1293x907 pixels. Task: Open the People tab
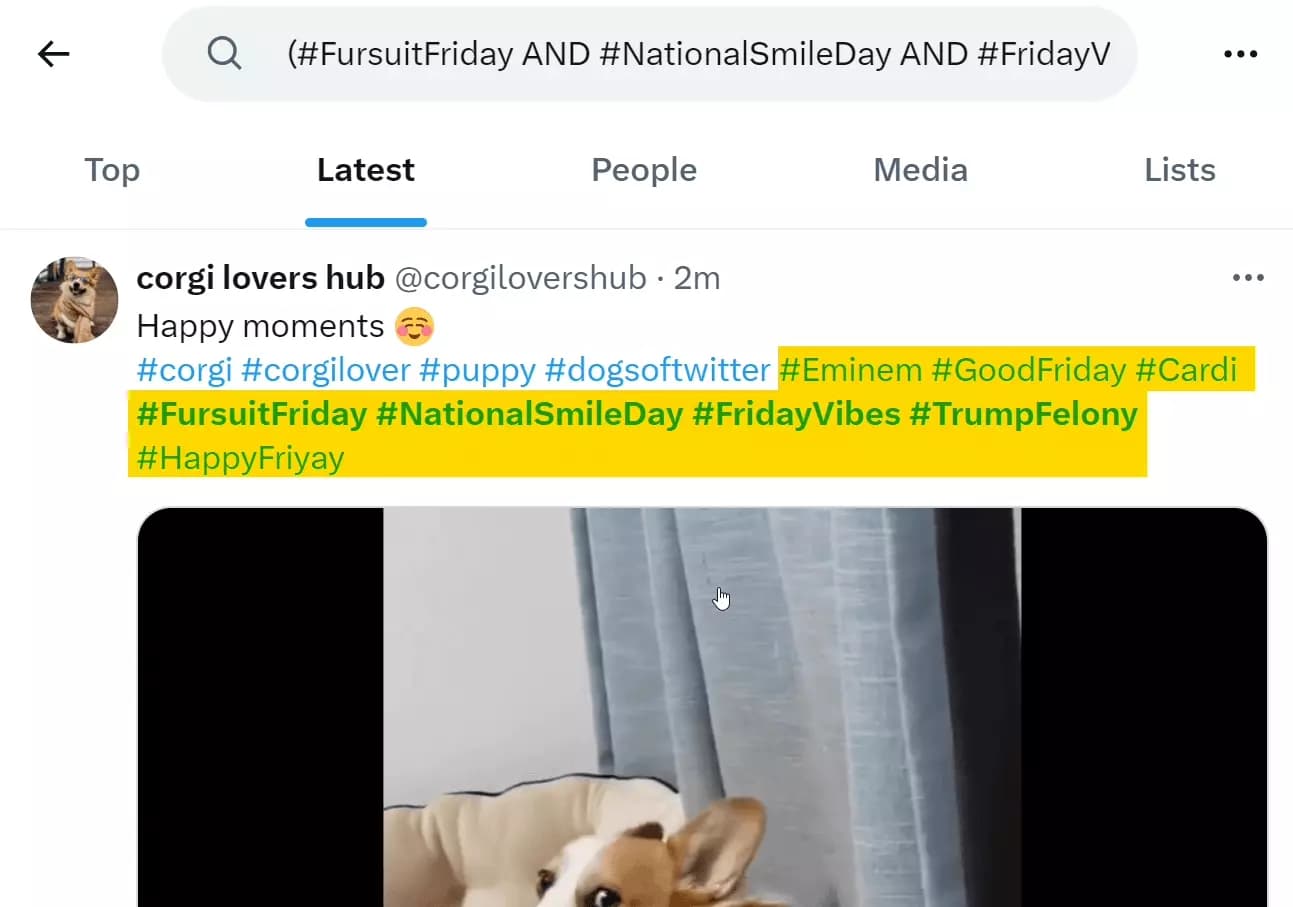coord(644,170)
